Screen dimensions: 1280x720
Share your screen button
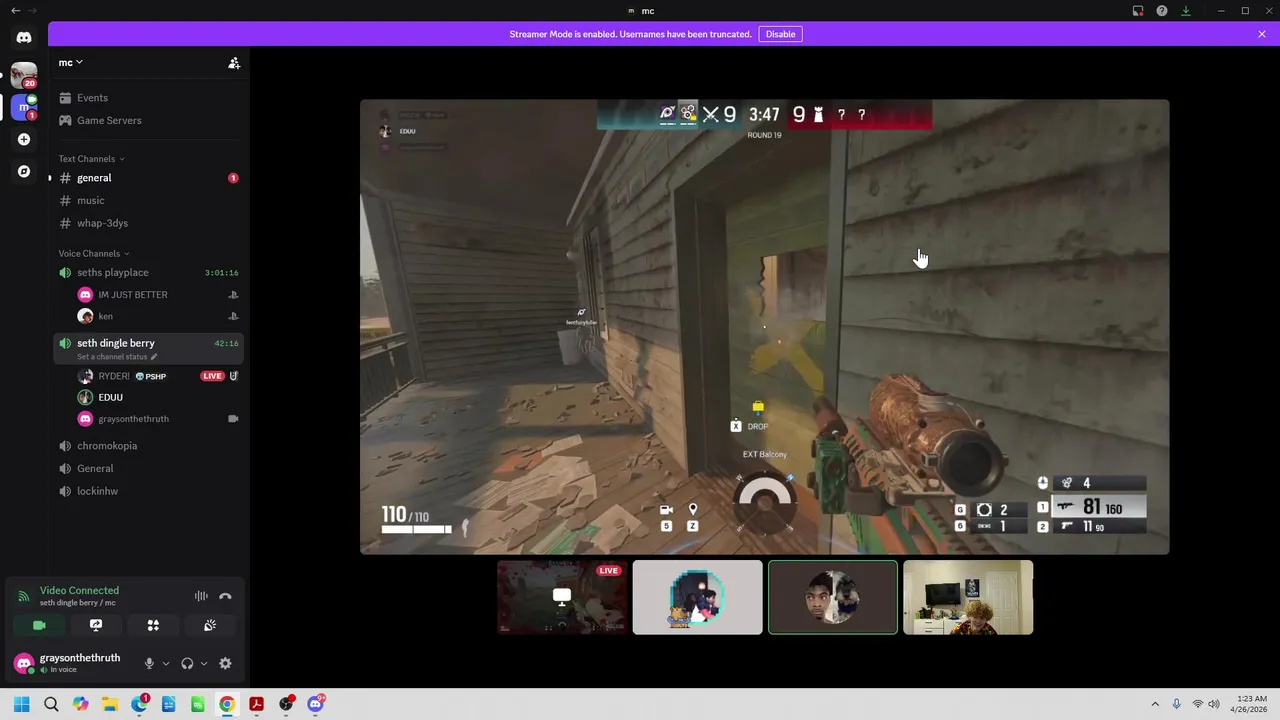[96, 625]
